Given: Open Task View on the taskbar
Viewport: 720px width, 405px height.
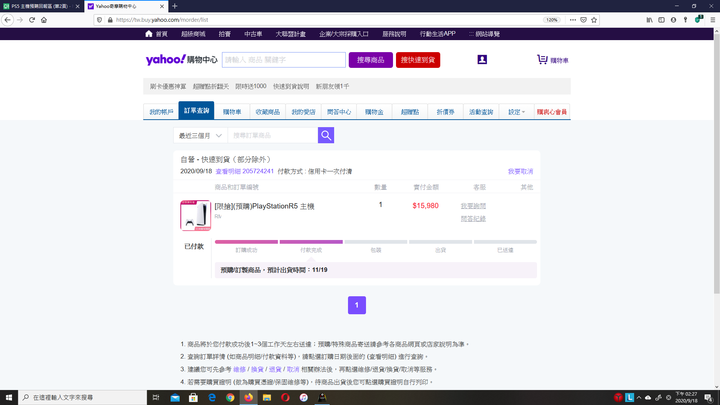Looking at the screenshot, I should tap(156, 398).
